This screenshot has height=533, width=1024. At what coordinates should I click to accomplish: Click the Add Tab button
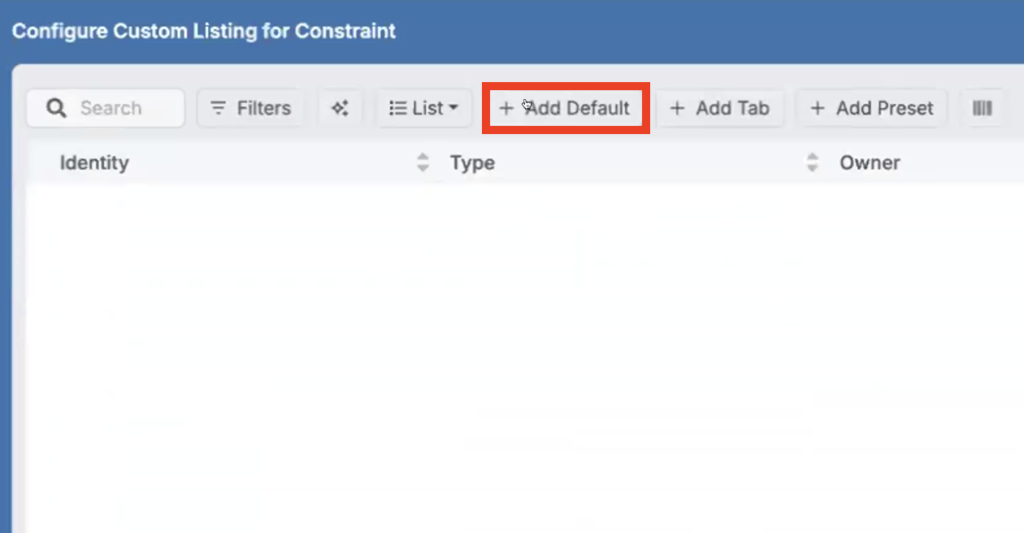[720, 108]
